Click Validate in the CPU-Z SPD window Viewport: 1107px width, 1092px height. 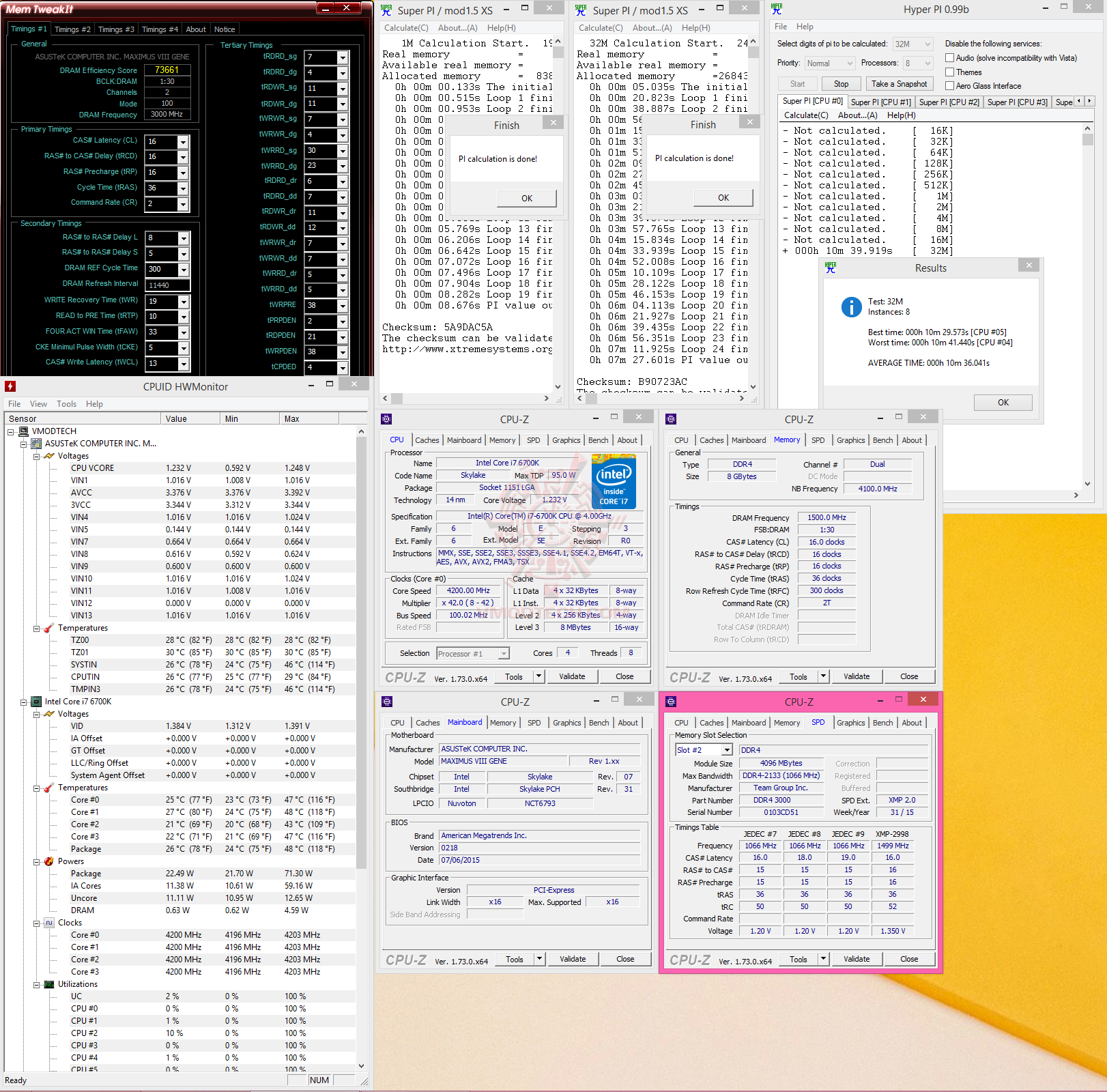[857, 959]
